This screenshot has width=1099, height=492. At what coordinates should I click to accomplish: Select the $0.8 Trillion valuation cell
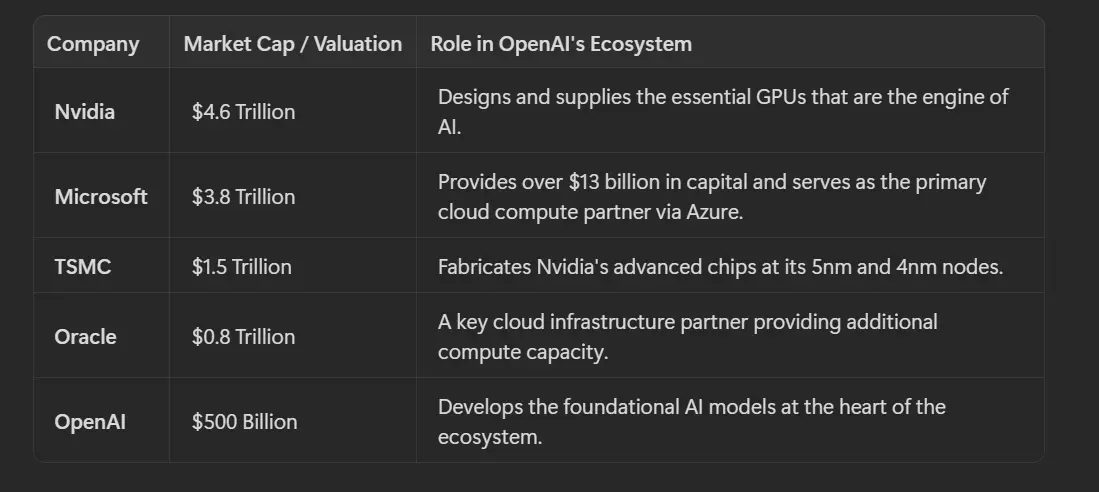243,337
